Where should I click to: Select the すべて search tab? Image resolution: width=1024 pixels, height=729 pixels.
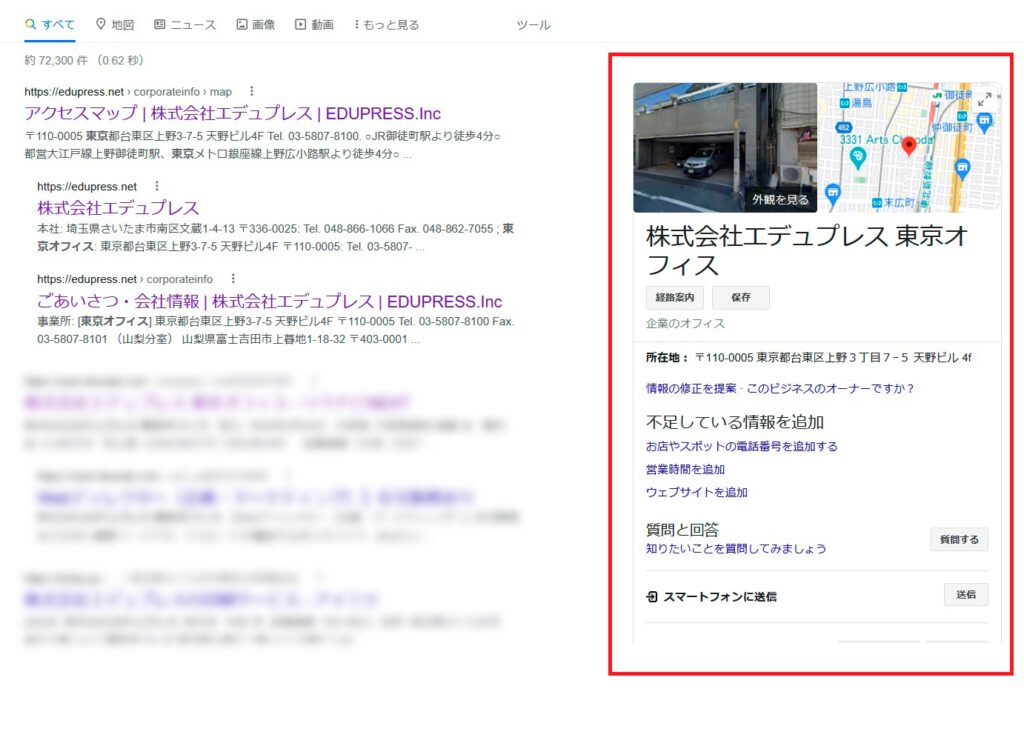[50, 25]
